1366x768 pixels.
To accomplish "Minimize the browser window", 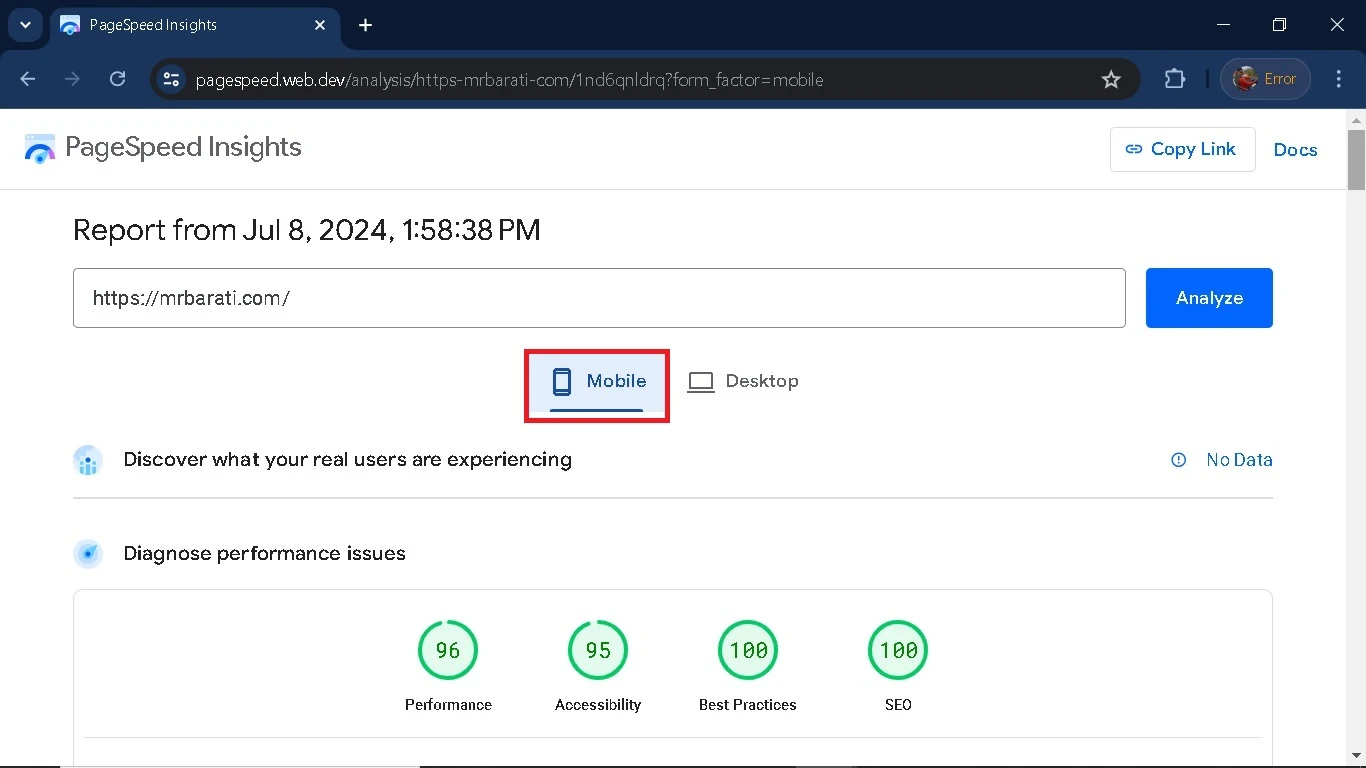I will pyautogui.click(x=1224, y=25).
